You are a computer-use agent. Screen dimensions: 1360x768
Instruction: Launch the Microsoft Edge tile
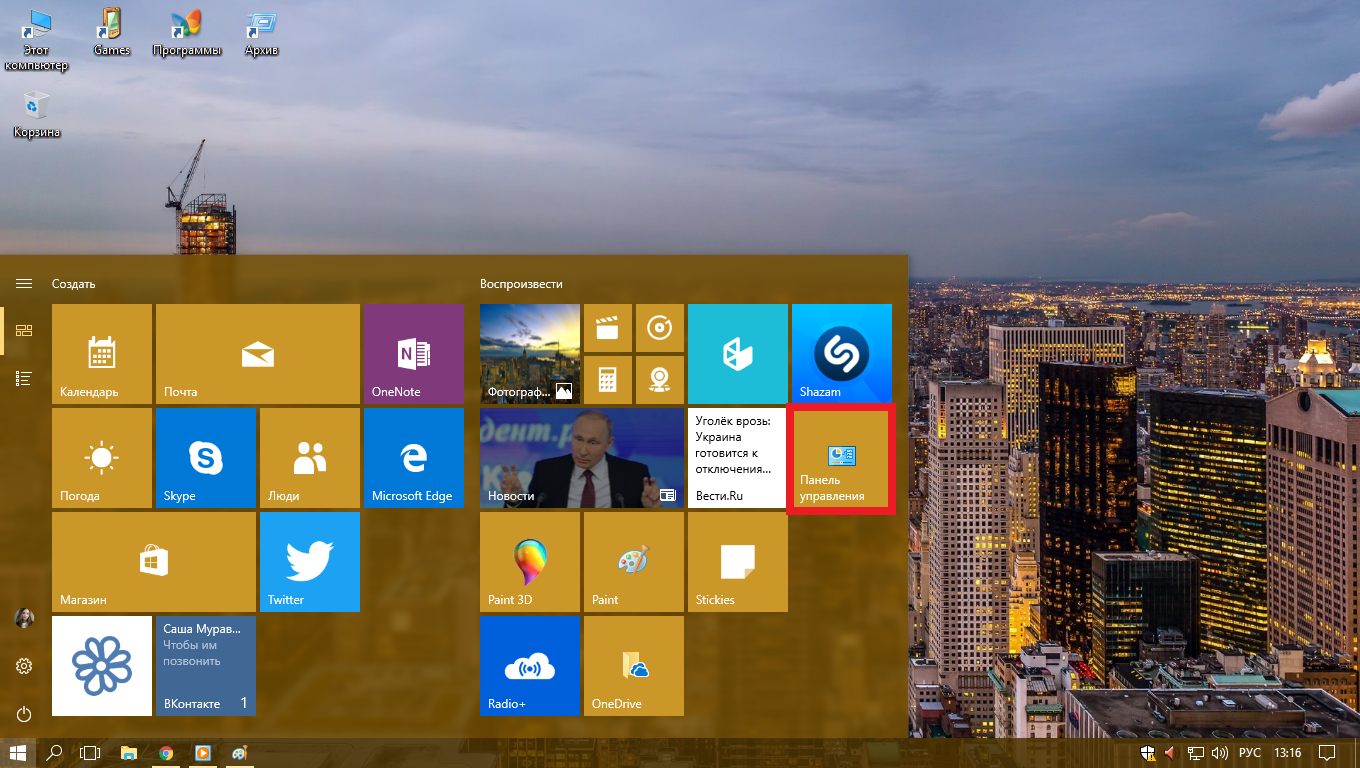coord(414,458)
